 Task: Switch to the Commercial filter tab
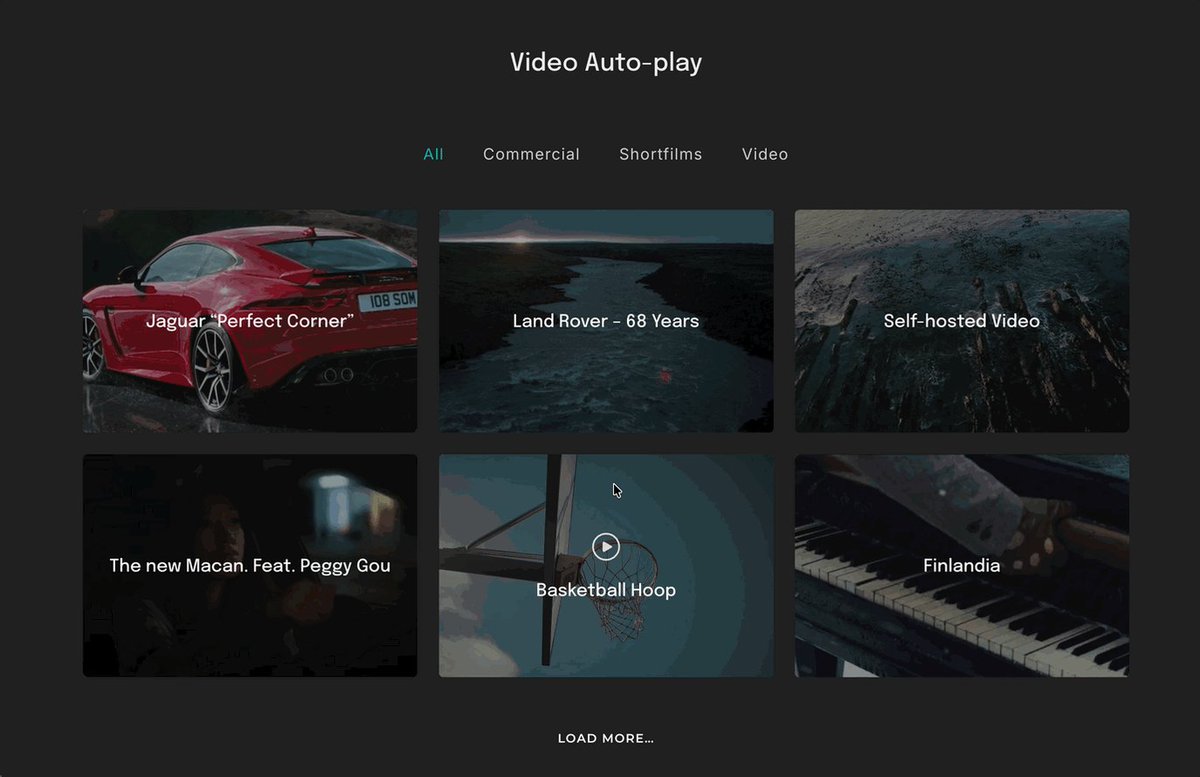point(531,154)
